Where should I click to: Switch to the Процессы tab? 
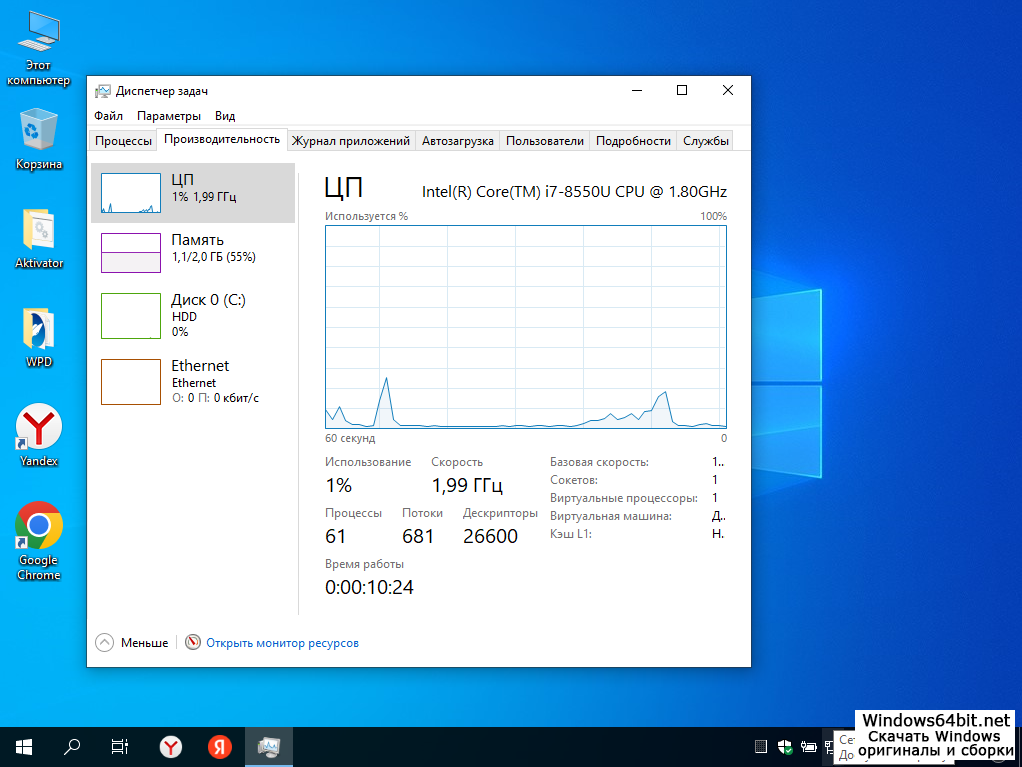[x=123, y=141]
